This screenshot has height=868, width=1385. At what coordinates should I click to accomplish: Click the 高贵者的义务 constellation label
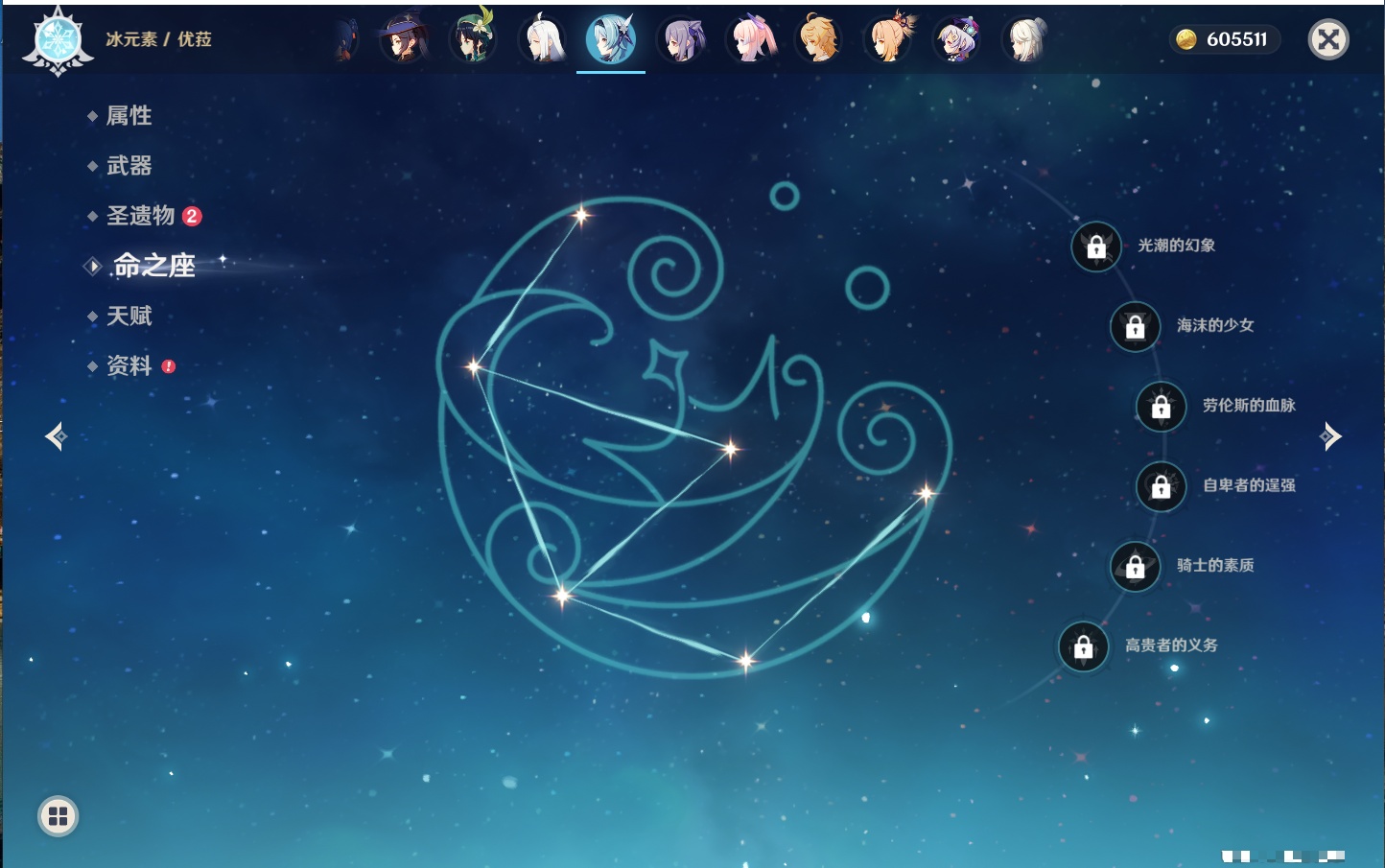click(1171, 645)
